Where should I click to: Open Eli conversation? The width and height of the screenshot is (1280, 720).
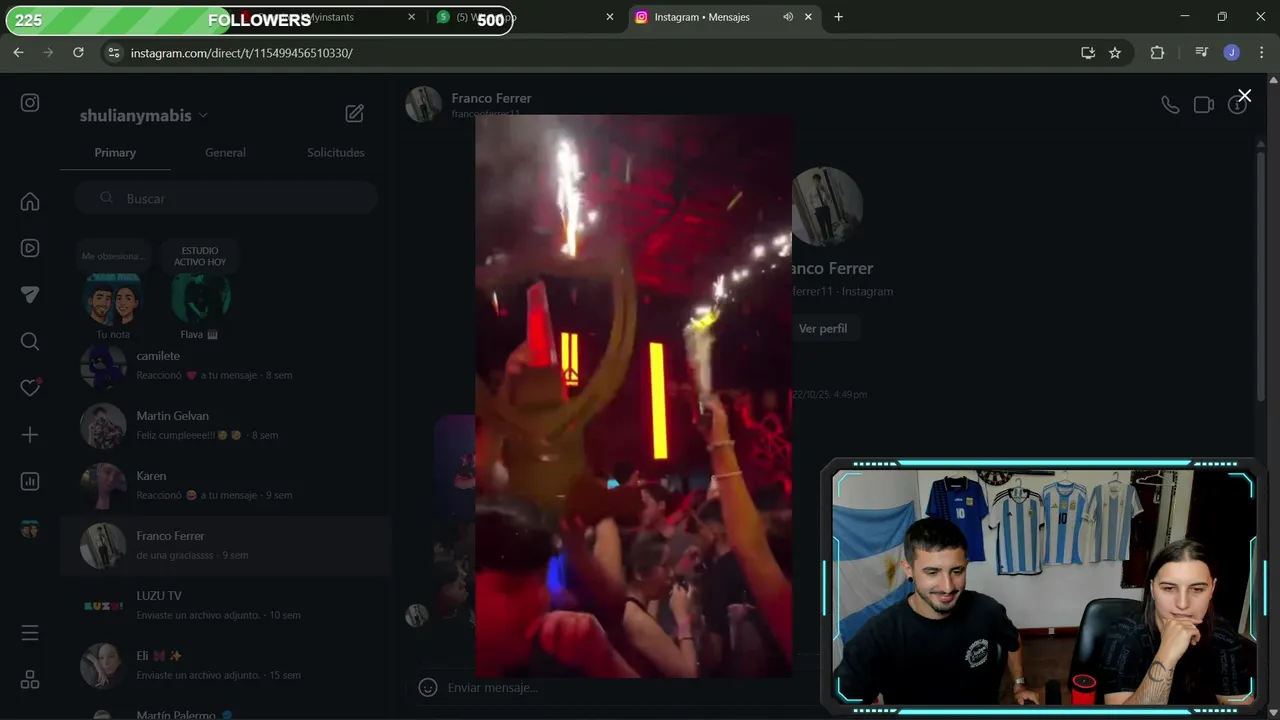(226, 665)
